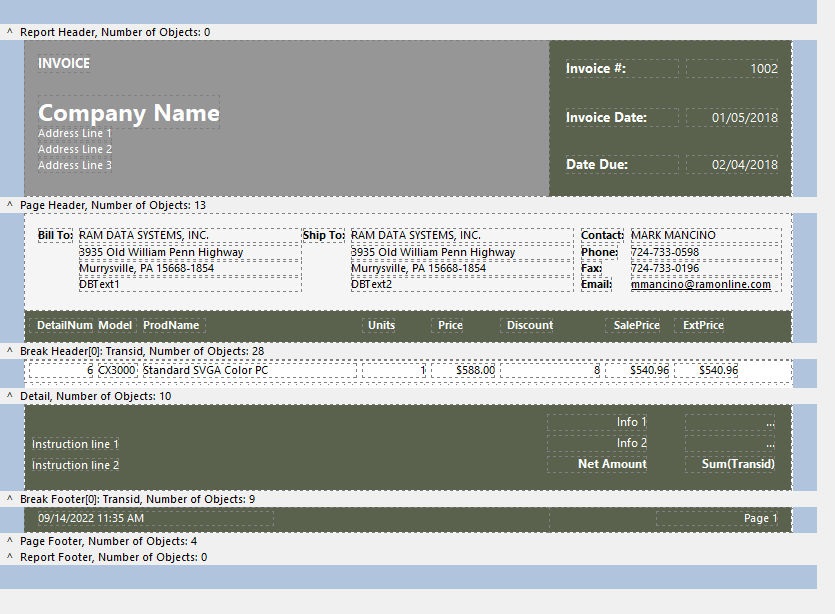
Task: Select the Model column header
Action: 117,325
